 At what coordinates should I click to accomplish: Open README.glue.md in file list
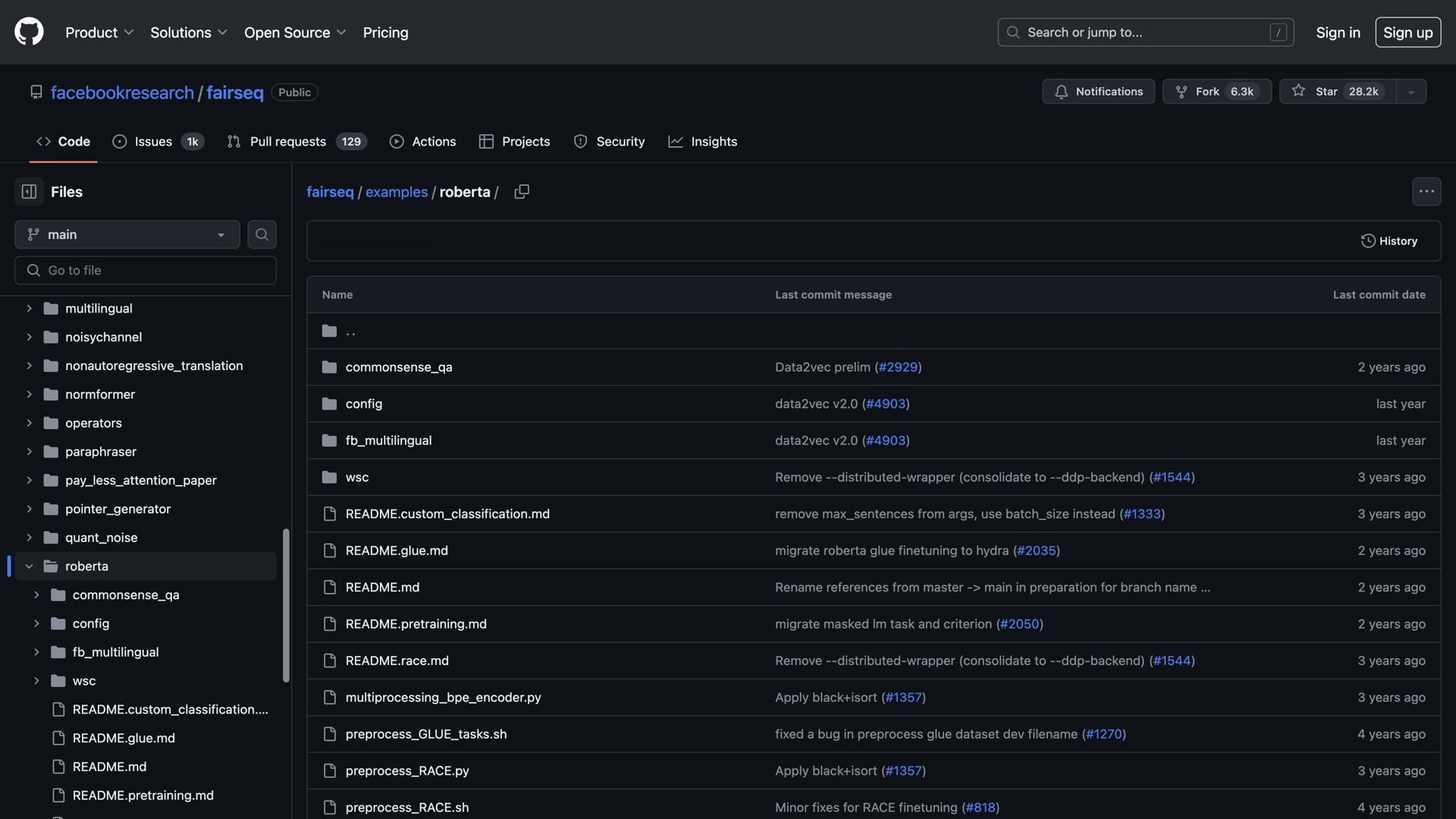click(397, 551)
